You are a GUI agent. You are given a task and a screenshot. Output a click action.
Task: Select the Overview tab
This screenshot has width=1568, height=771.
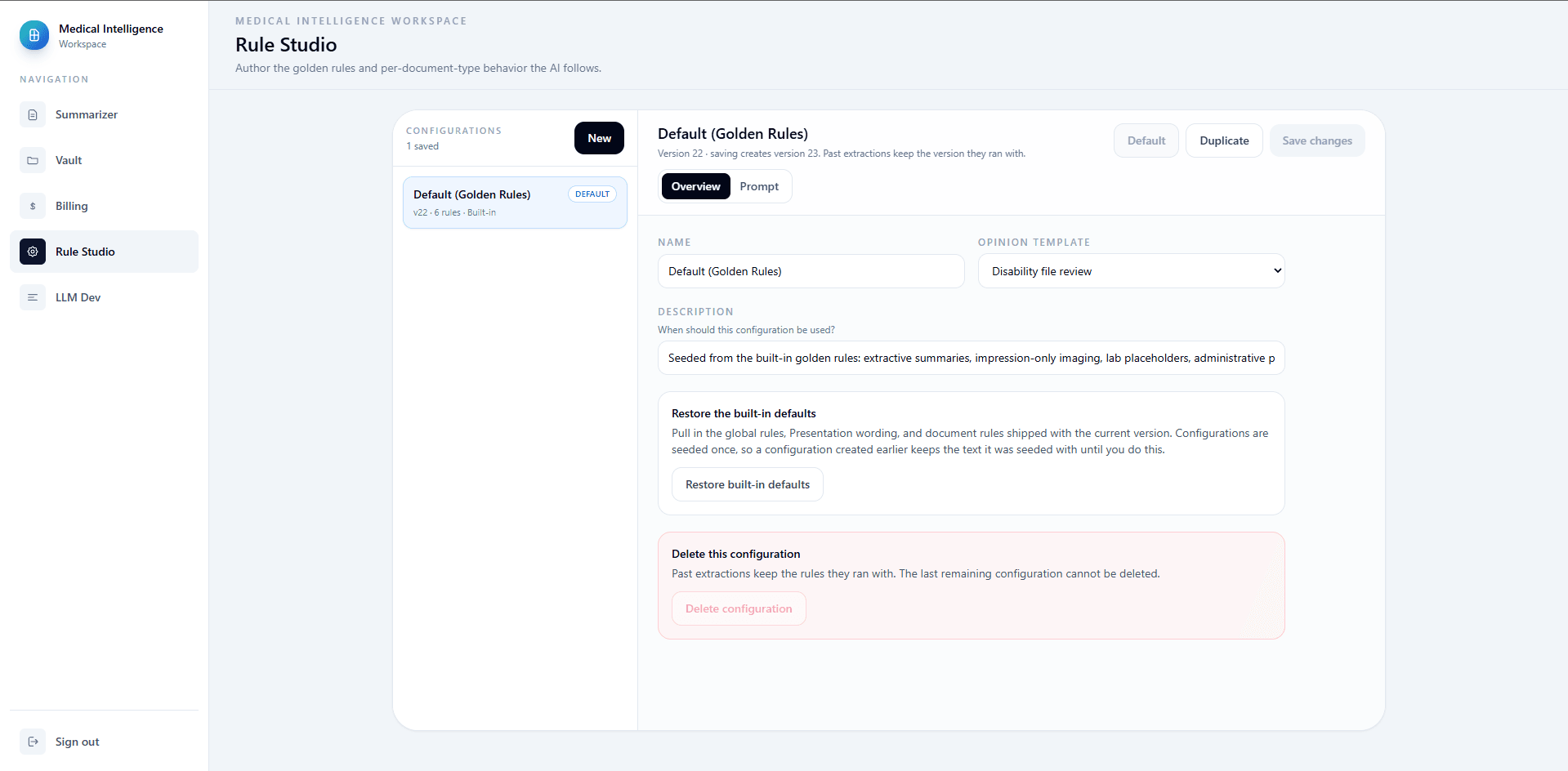coord(695,186)
